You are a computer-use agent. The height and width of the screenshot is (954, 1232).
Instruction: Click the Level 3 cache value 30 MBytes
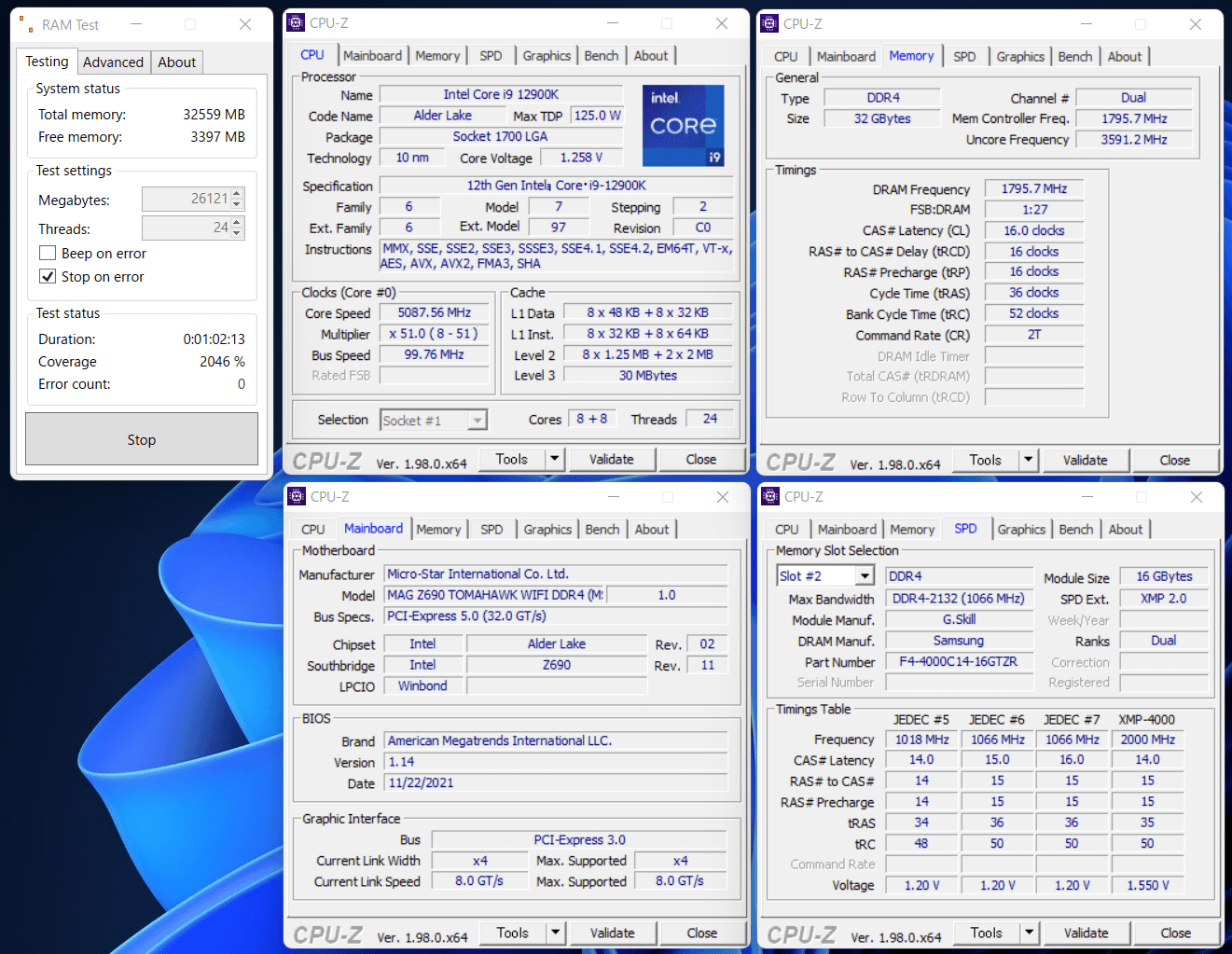[x=648, y=375]
